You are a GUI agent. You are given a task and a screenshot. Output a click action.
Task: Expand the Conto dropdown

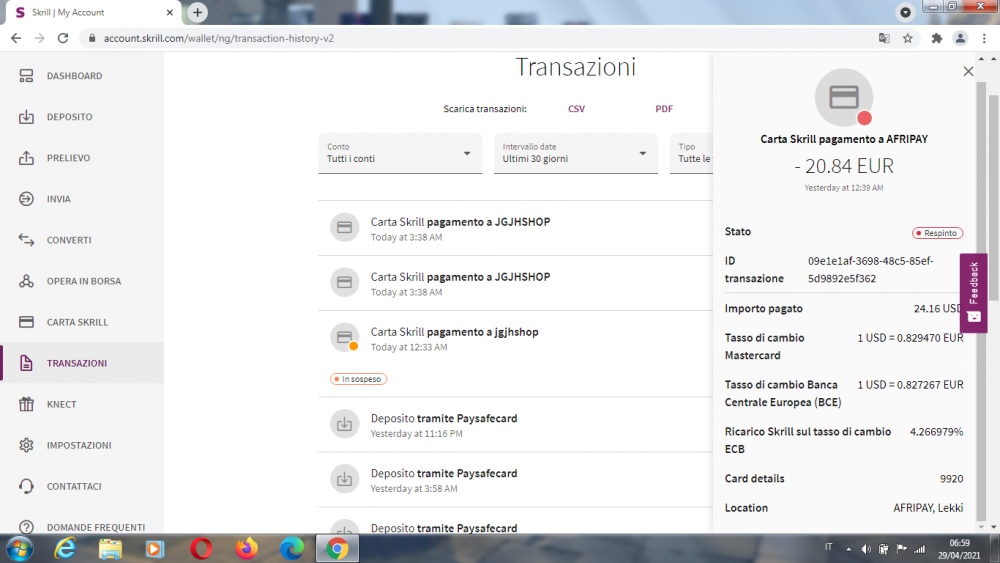398,153
